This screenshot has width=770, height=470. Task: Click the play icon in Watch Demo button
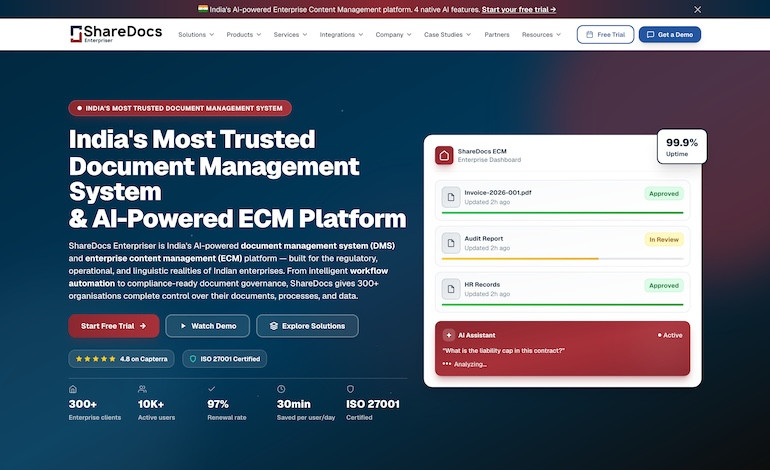183,326
